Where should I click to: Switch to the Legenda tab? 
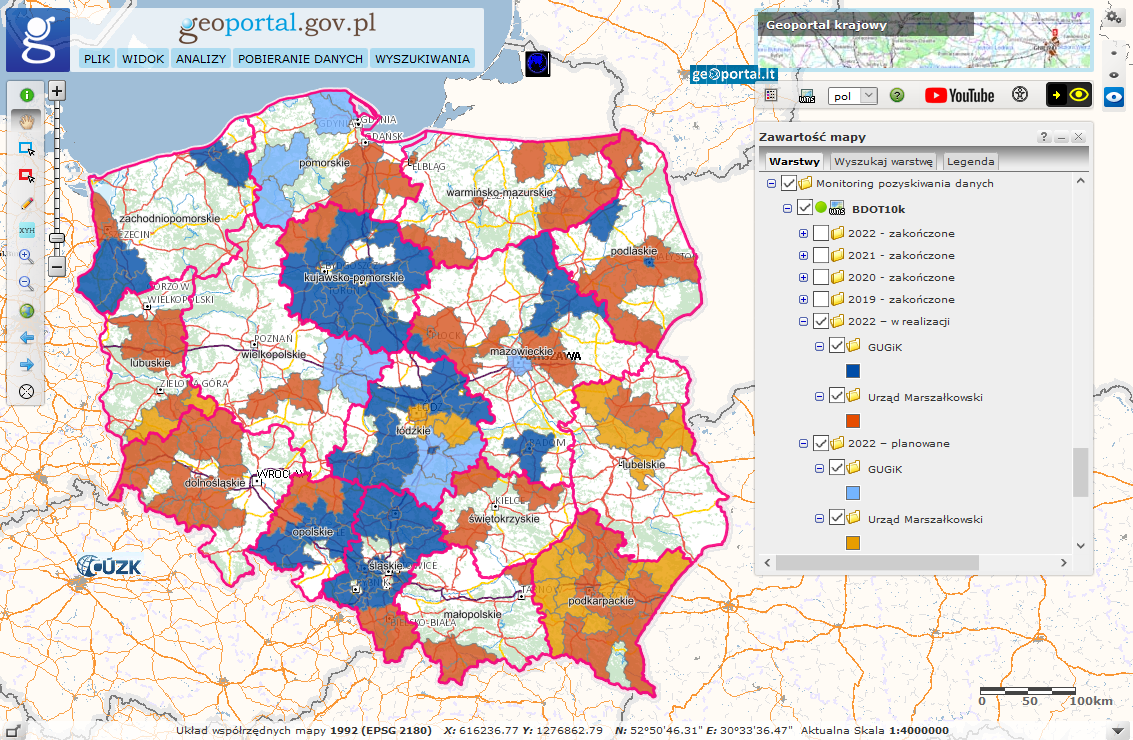pyautogui.click(x=970, y=161)
